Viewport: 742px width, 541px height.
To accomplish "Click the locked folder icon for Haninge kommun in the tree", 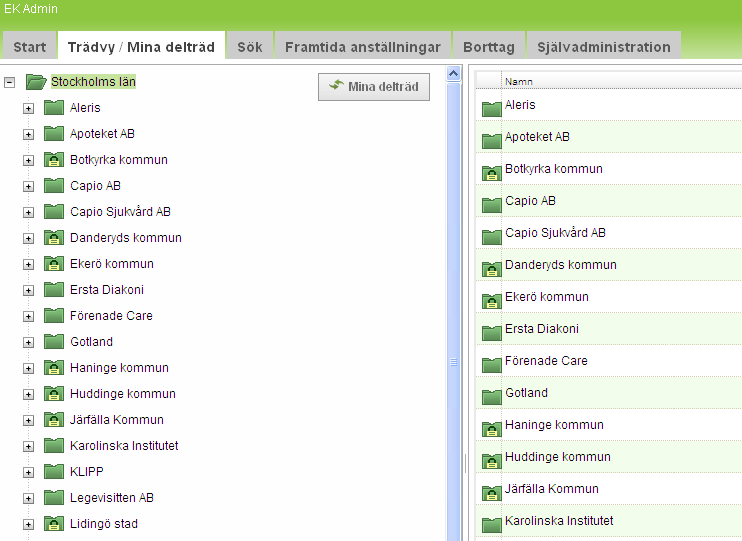I will coord(53,368).
